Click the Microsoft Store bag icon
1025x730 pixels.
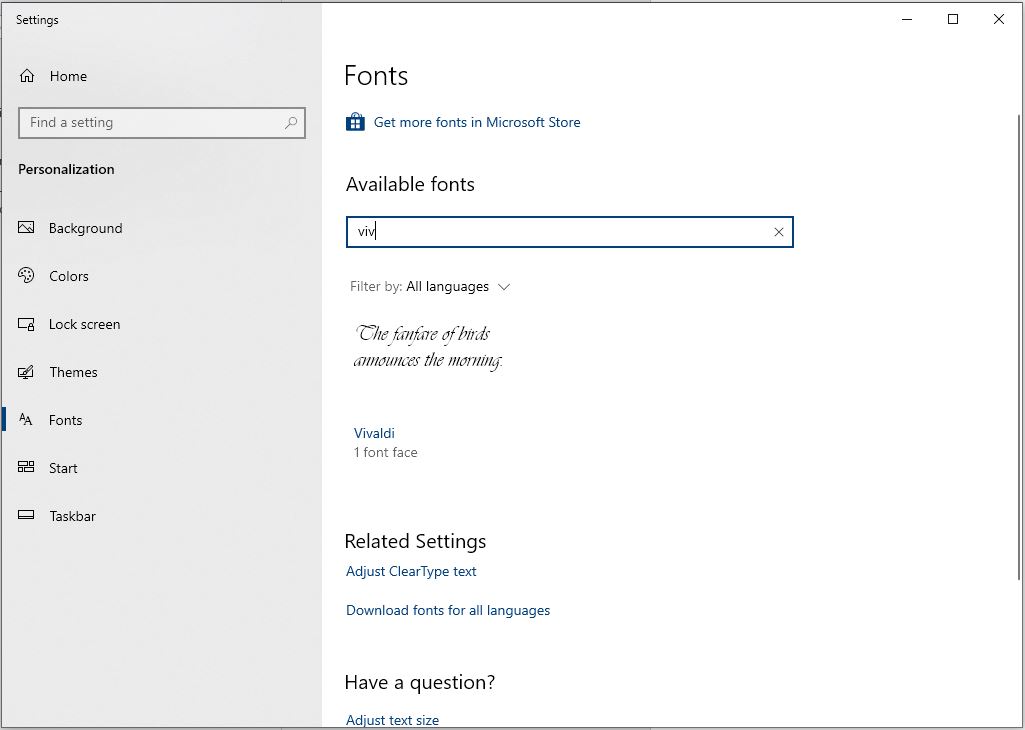pyautogui.click(x=355, y=122)
